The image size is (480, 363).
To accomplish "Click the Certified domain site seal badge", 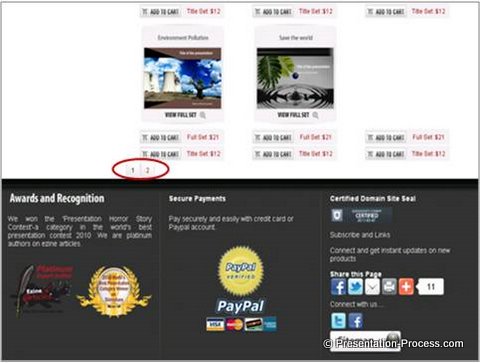I will tap(361, 216).
